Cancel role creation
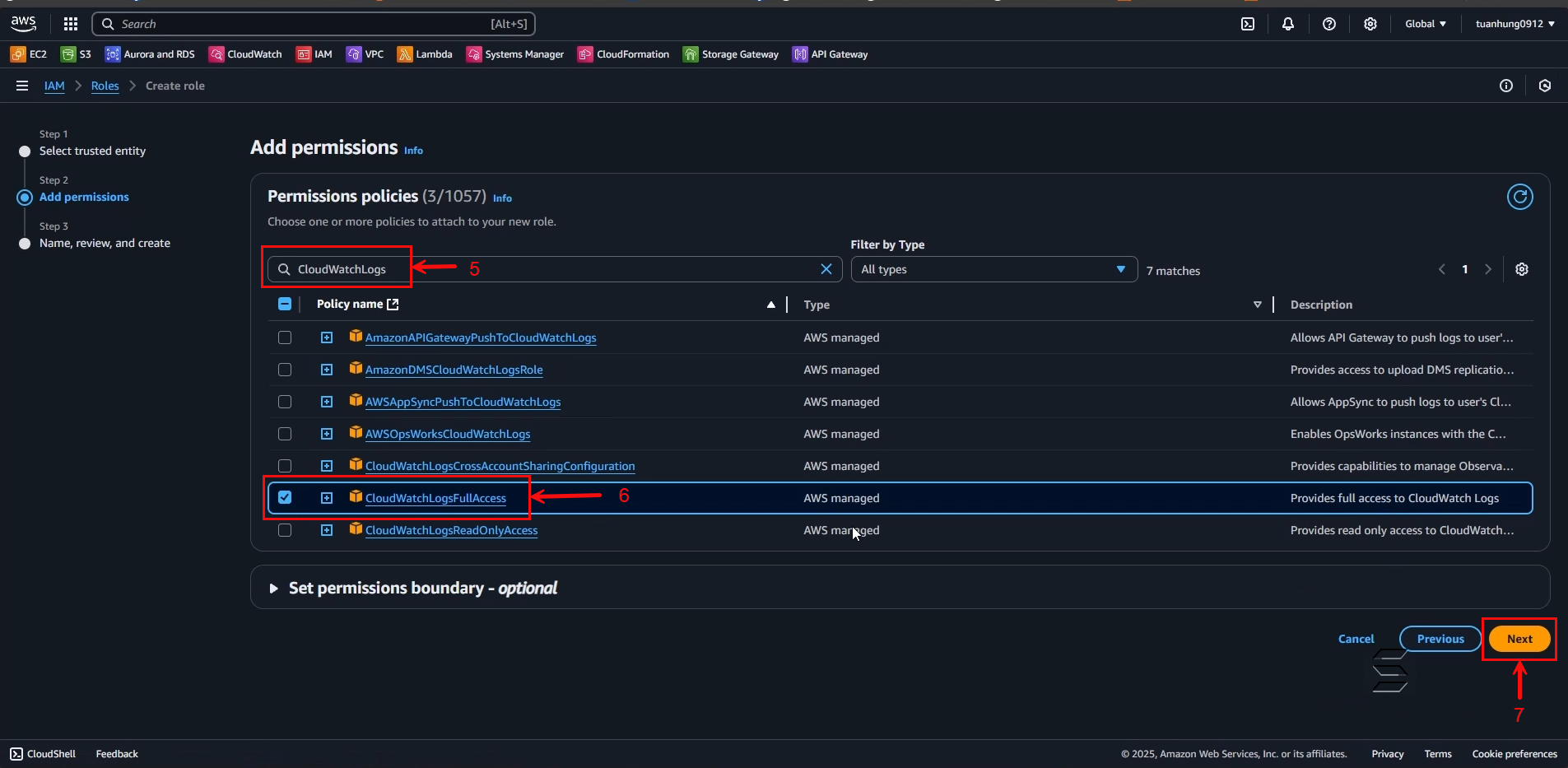 tap(1356, 639)
